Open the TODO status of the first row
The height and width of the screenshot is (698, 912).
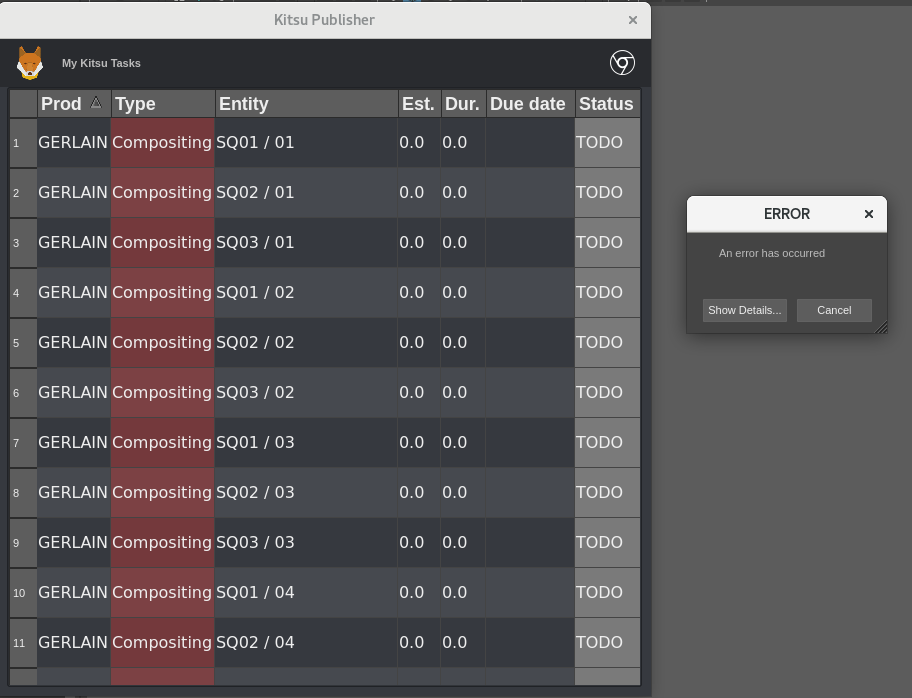pos(599,142)
